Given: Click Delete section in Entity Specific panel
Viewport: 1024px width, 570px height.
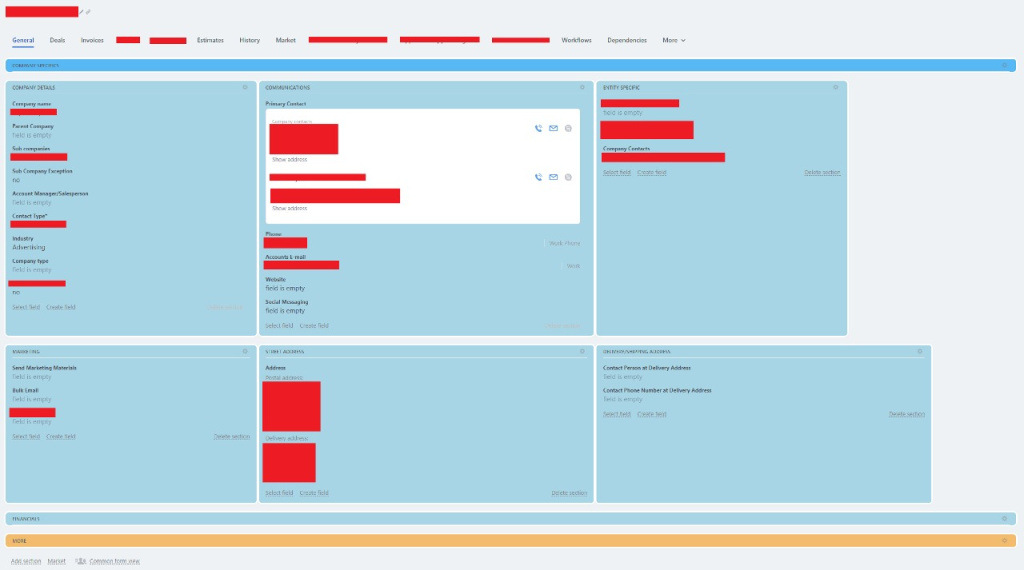Looking at the screenshot, I should [822, 172].
